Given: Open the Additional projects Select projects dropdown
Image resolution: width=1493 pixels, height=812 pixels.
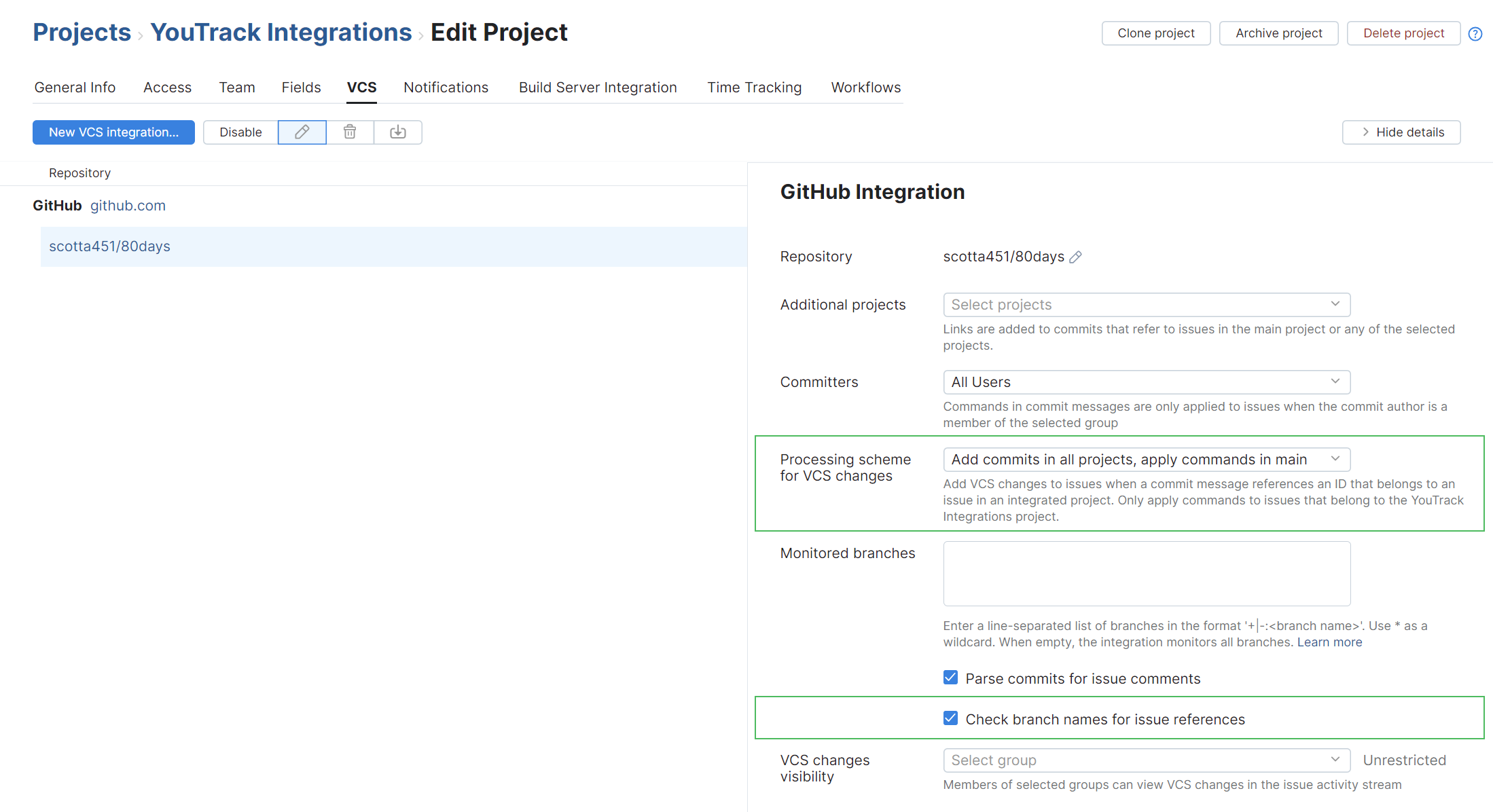Looking at the screenshot, I should click(1146, 304).
